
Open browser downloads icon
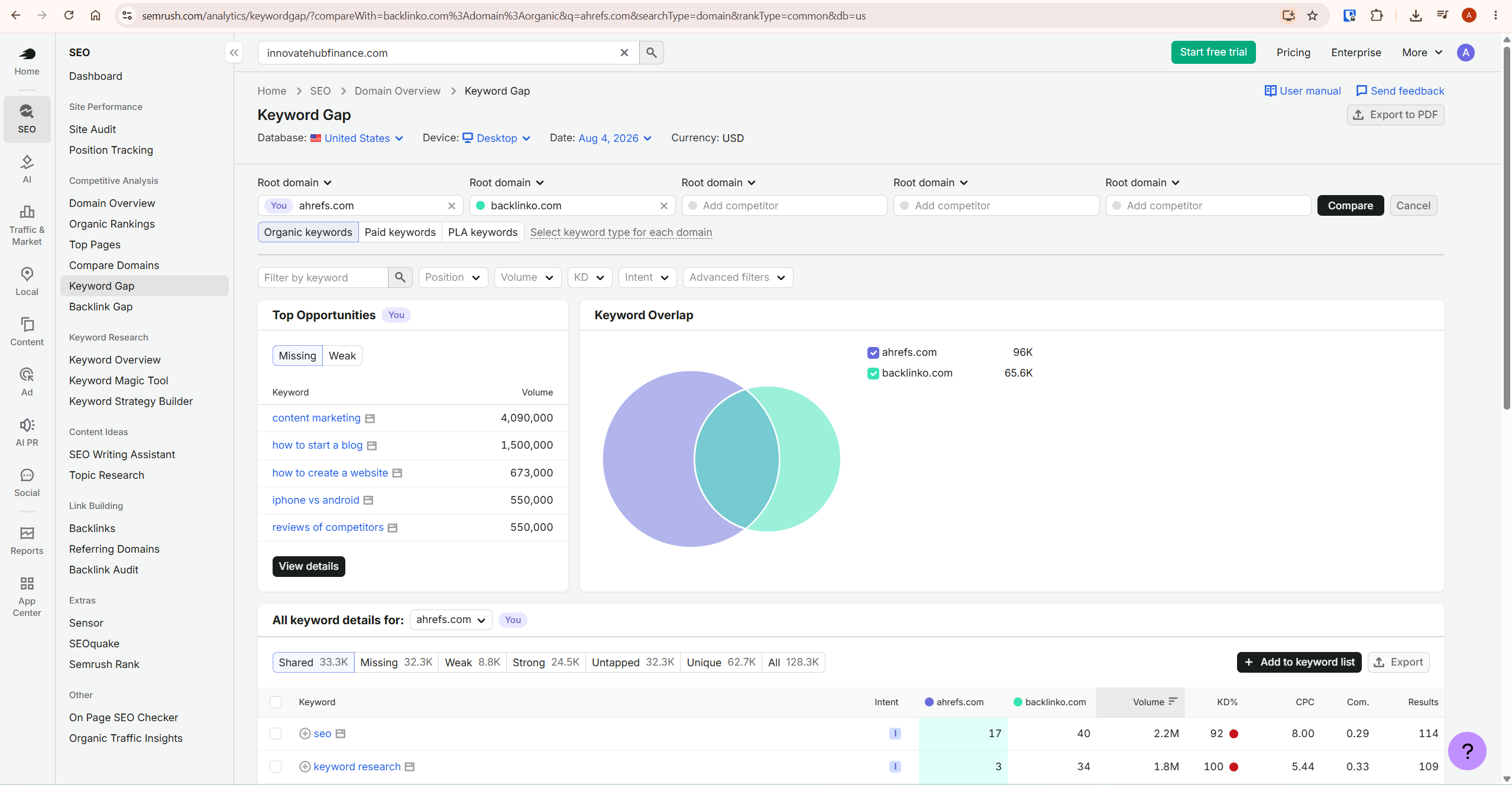pyautogui.click(x=1415, y=15)
